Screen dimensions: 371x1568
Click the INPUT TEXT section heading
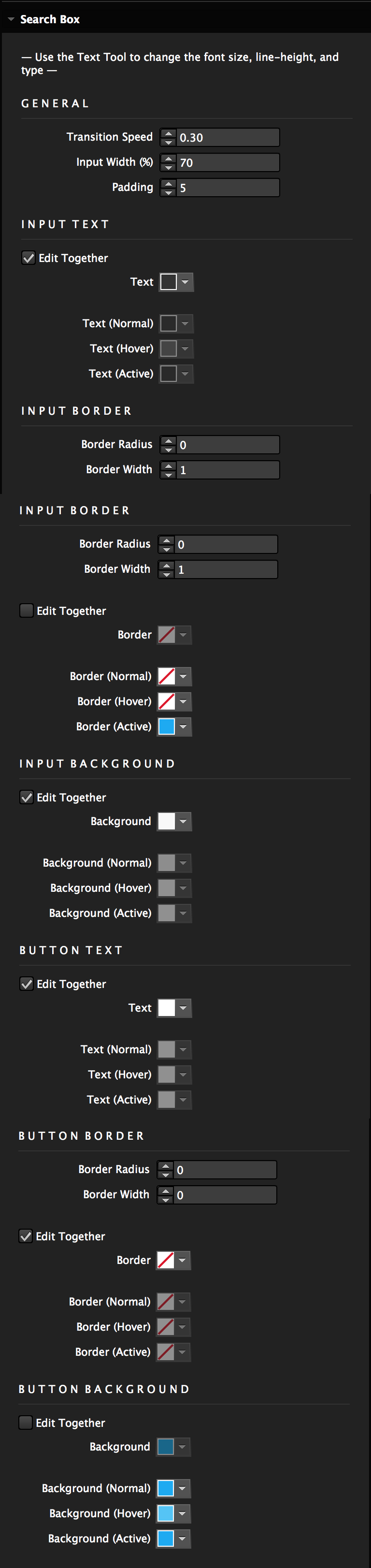click(x=65, y=224)
